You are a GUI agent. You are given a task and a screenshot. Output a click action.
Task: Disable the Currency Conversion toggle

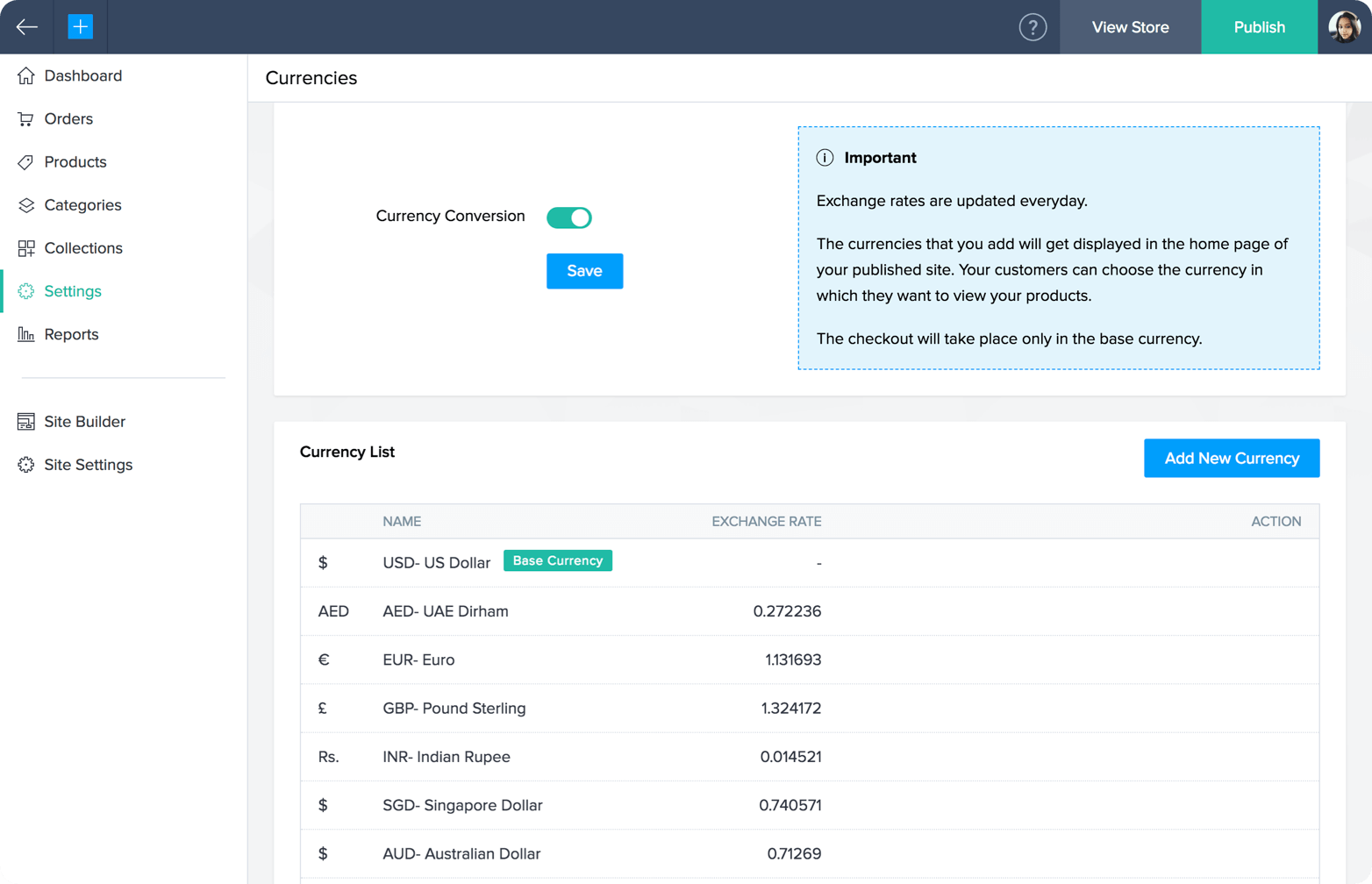click(x=569, y=217)
